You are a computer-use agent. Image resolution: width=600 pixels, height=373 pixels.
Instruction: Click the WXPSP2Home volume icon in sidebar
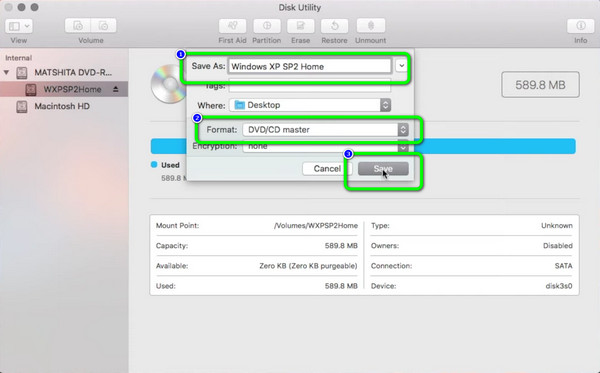click(x=31, y=90)
